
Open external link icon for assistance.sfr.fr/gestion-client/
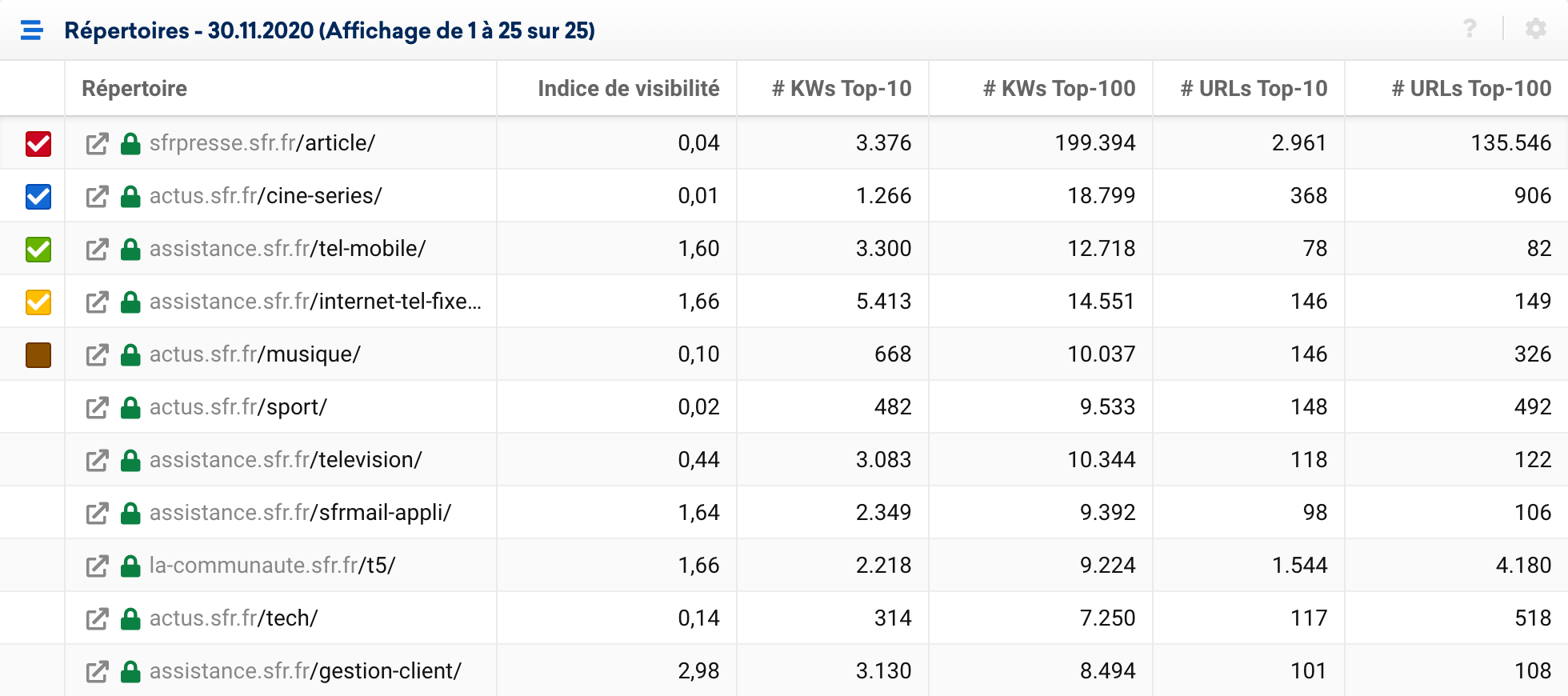pyautogui.click(x=97, y=671)
